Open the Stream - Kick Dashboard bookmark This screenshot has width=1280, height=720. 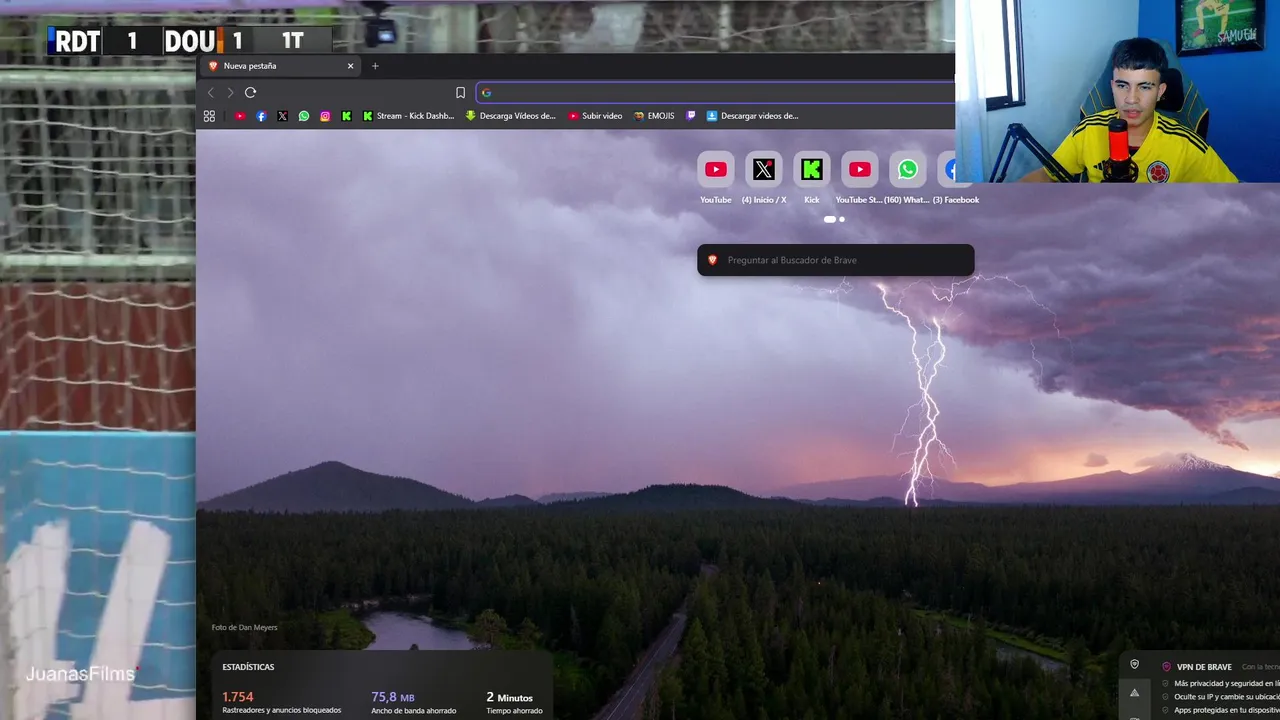(408, 116)
